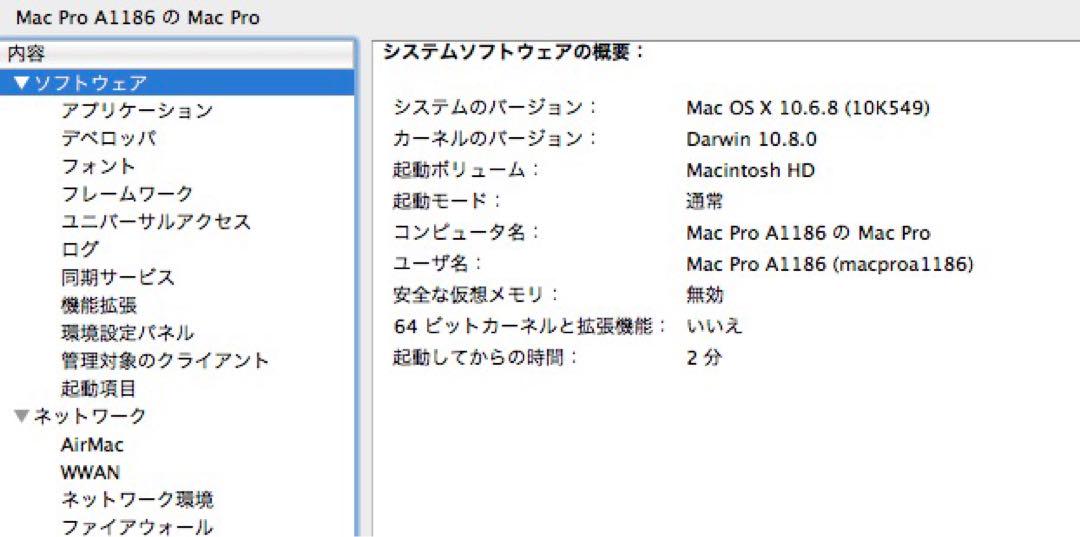Click the 無効 secure virtual memory value
Image resolution: width=1080 pixels, height=537 pixels.
(x=705, y=295)
